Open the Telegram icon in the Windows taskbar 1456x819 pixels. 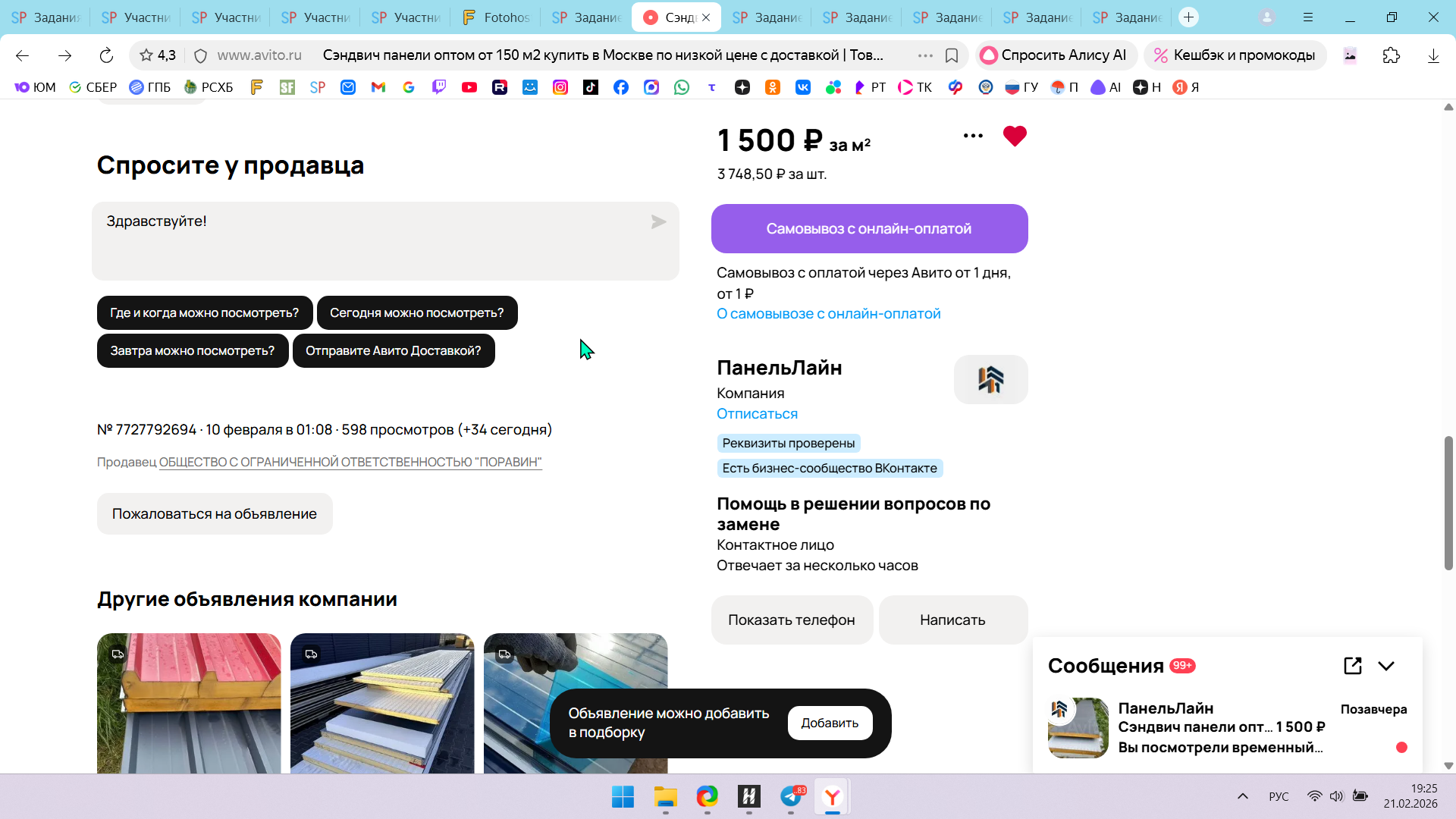point(790,797)
